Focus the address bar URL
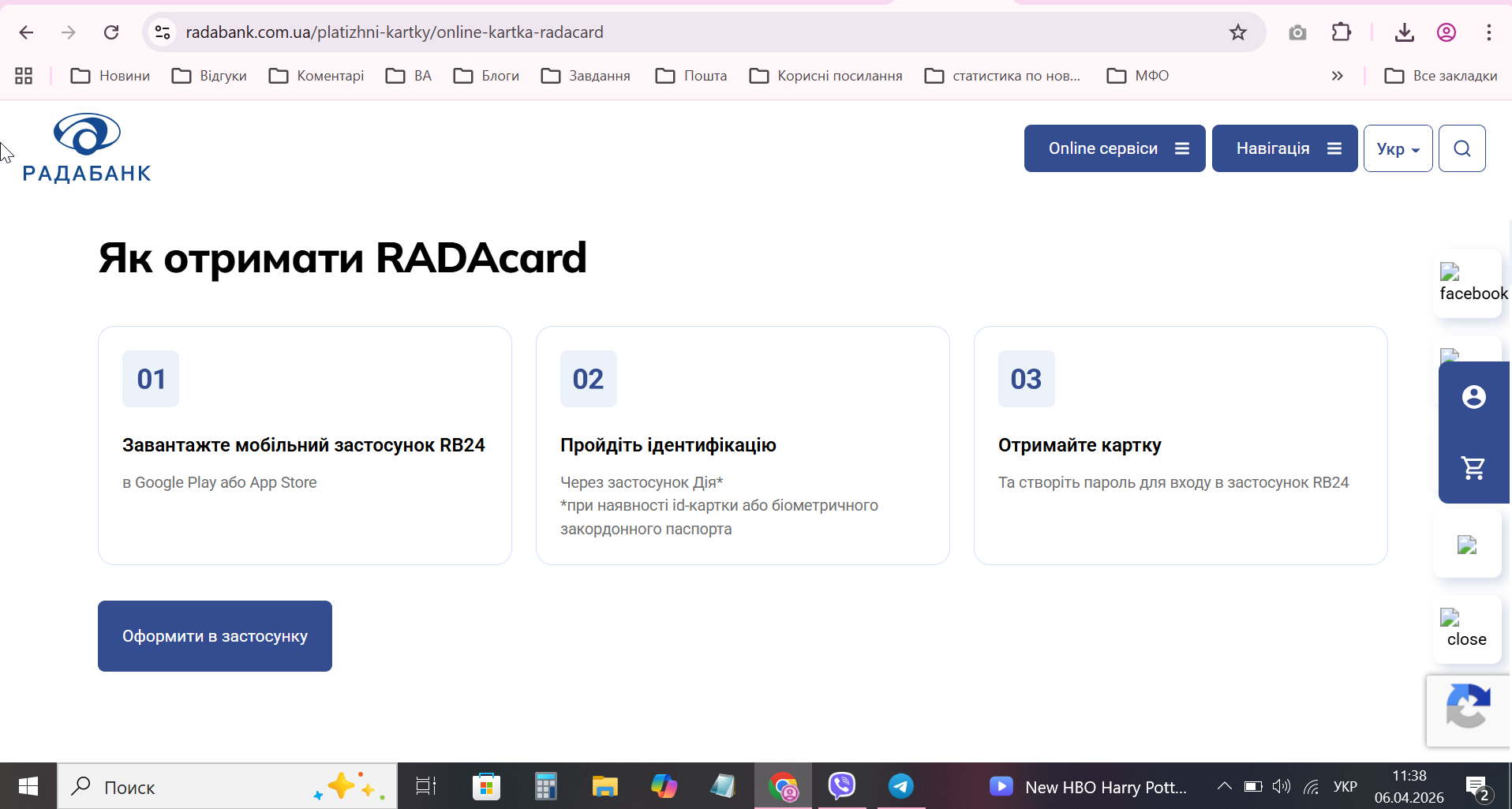 tap(395, 32)
